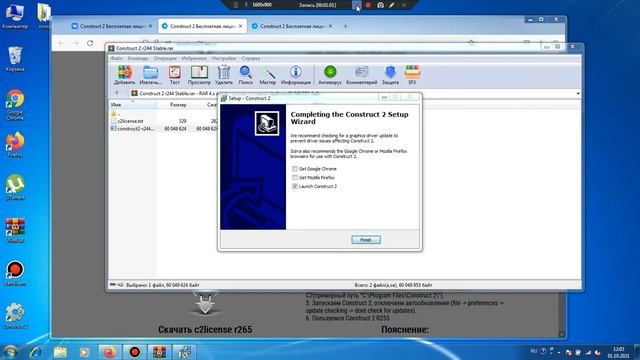
Task: Show archive Информация (Info) in WinRAR
Action: tap(296, 75)
